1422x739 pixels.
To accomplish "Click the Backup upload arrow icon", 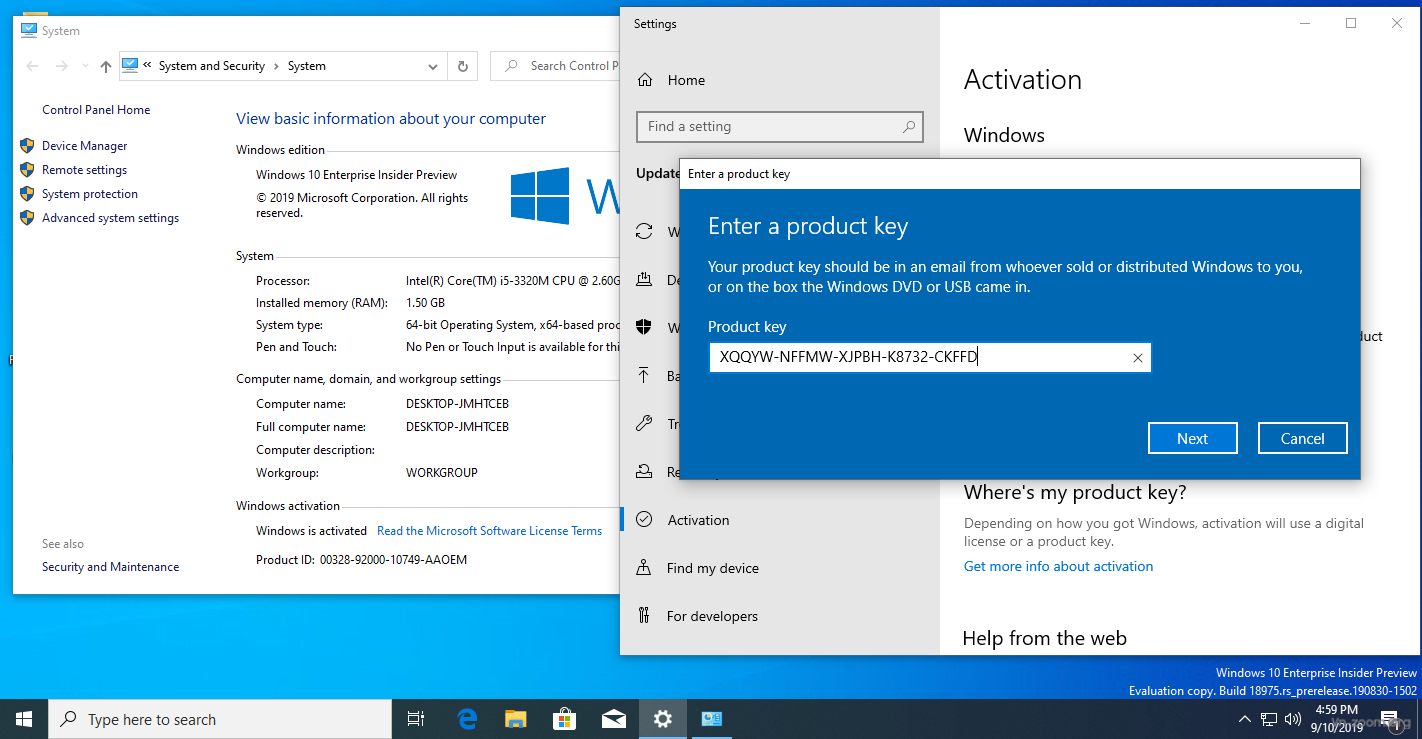I will (645, 376).
